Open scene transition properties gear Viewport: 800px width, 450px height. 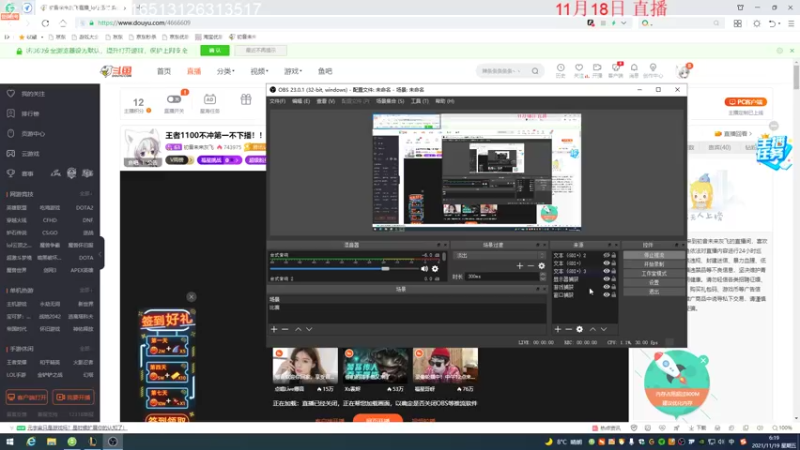click(541, 266)
